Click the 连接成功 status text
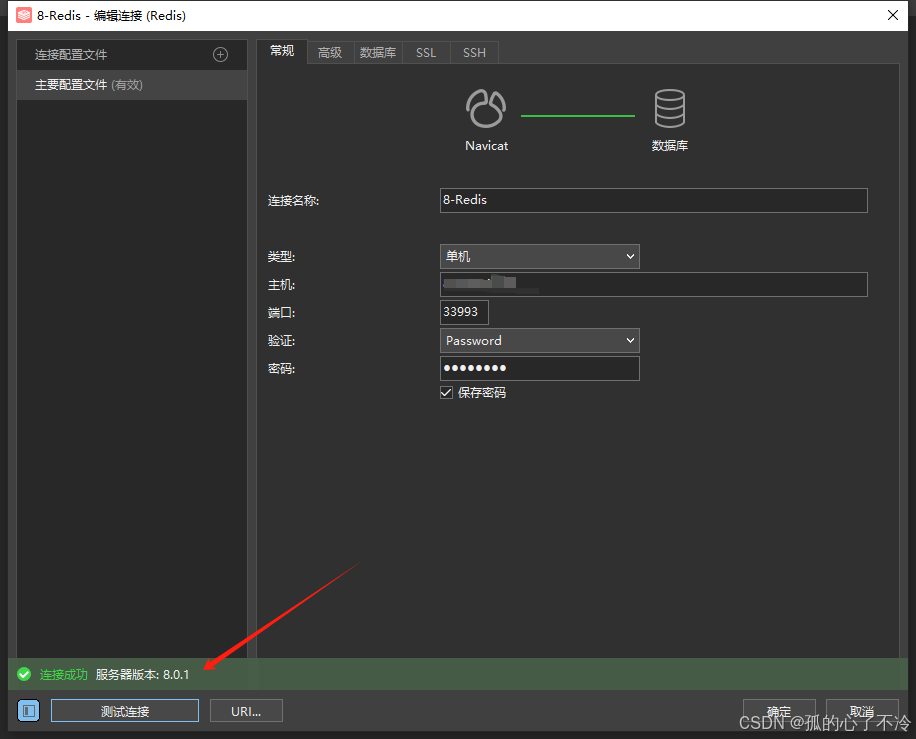Viewport: 916px width, 739px height. (64, 675)
